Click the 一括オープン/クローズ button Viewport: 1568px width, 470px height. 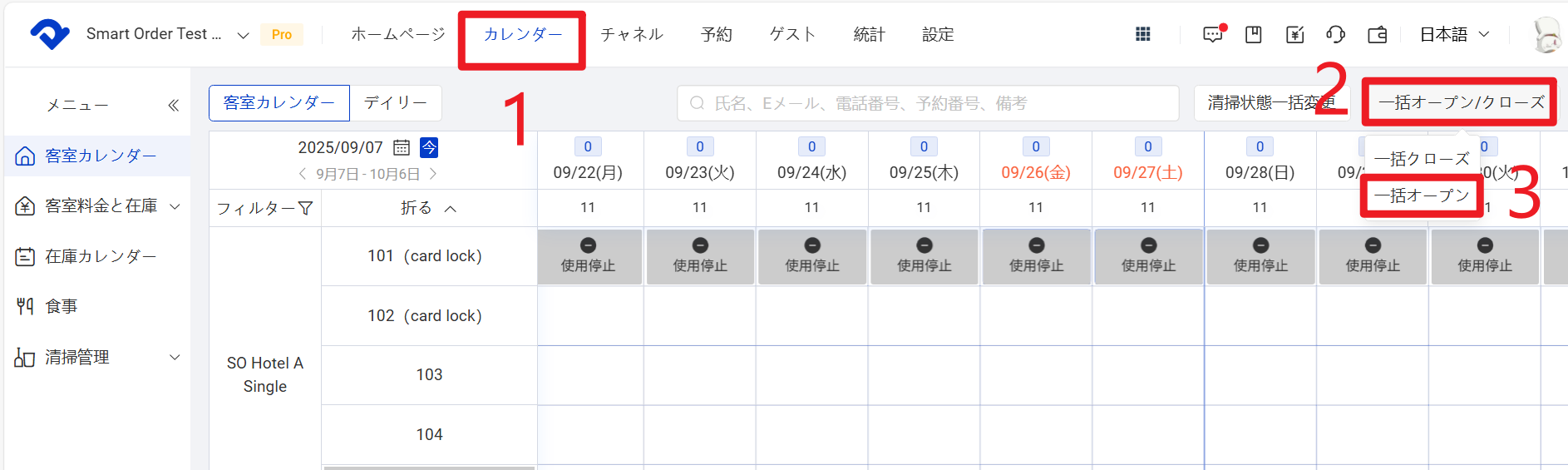coord(1460,102)
